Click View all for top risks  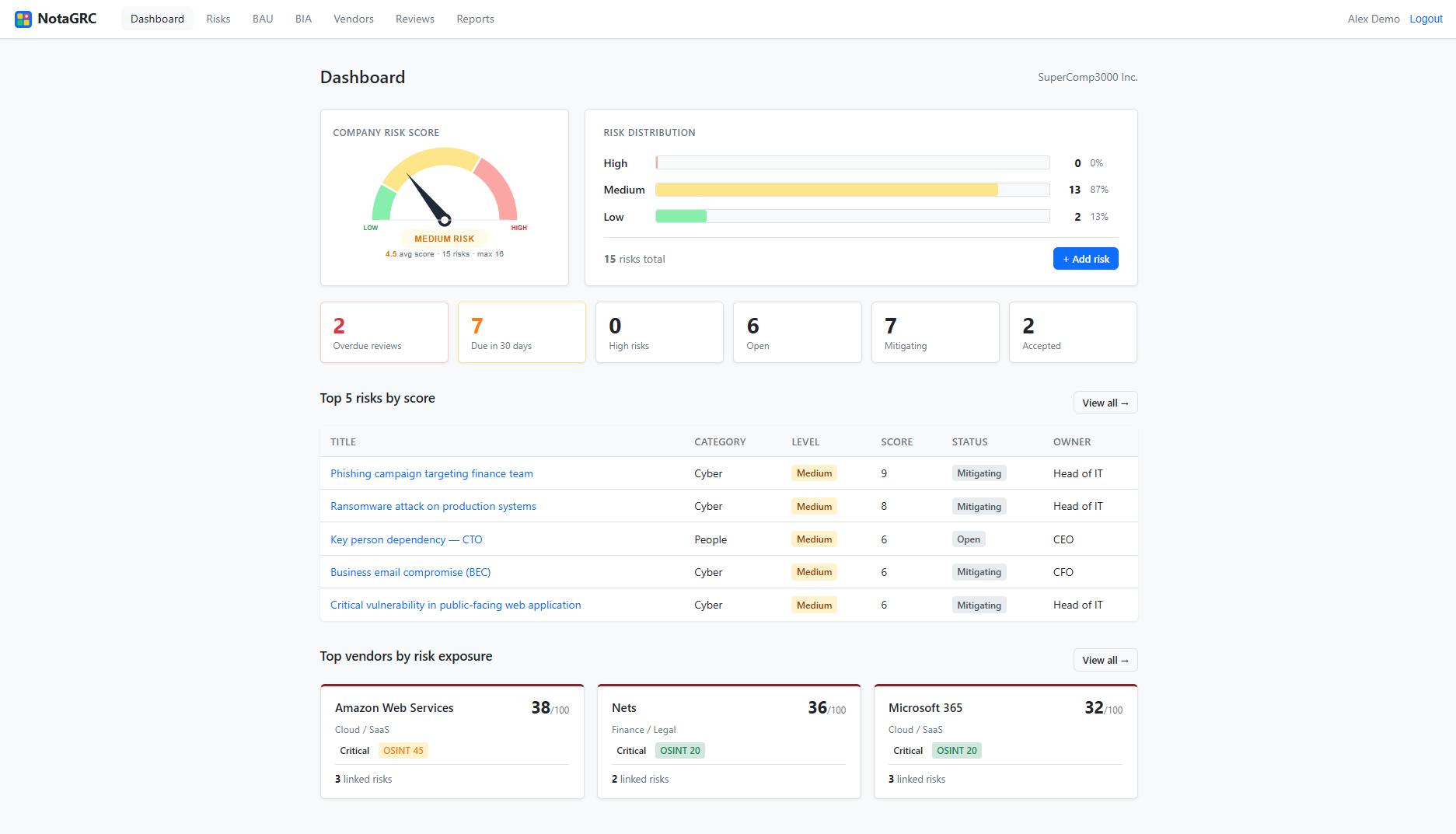click(1105, 403)
